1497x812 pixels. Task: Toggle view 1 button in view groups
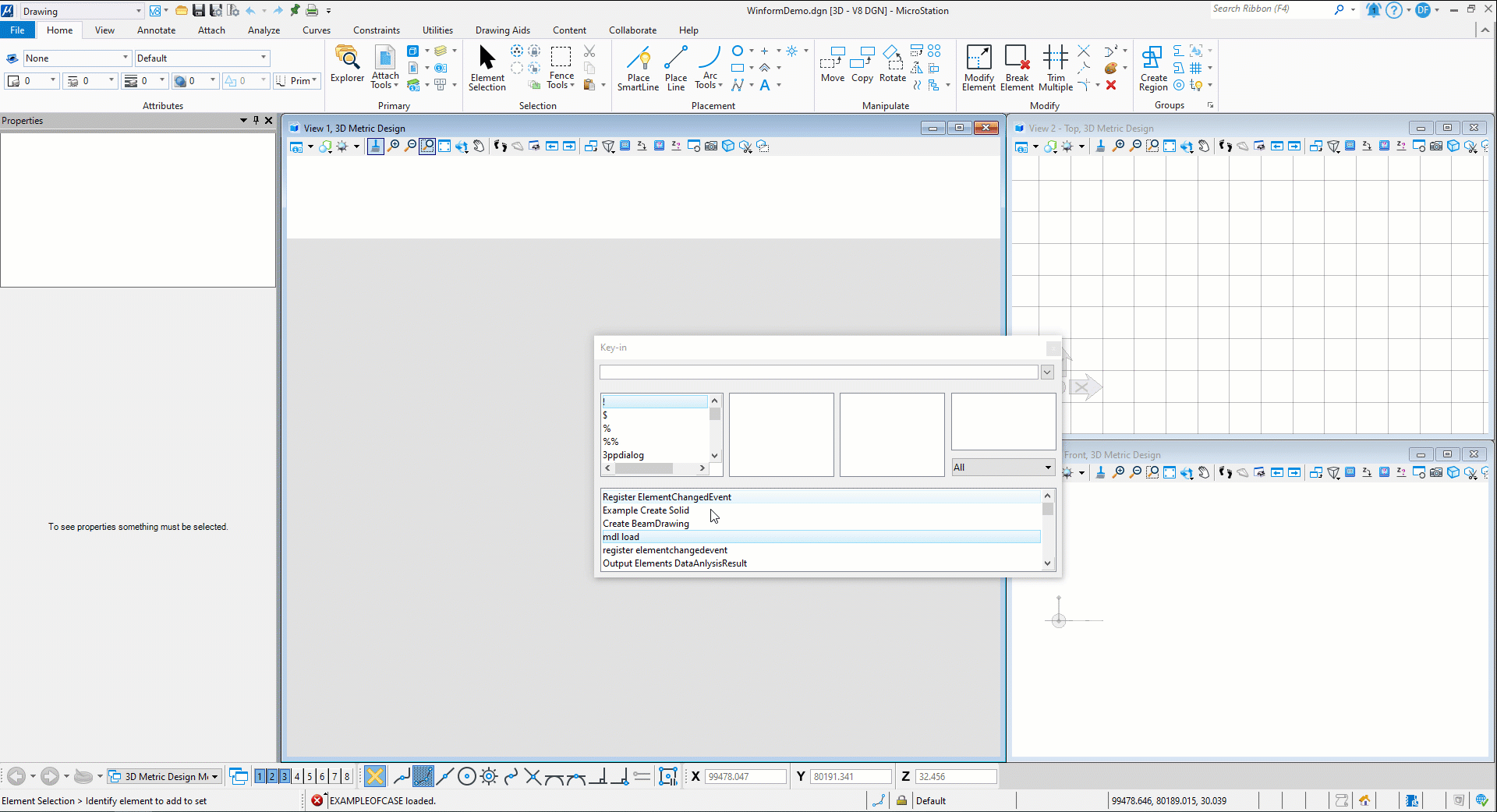click(x=260, y=776)
